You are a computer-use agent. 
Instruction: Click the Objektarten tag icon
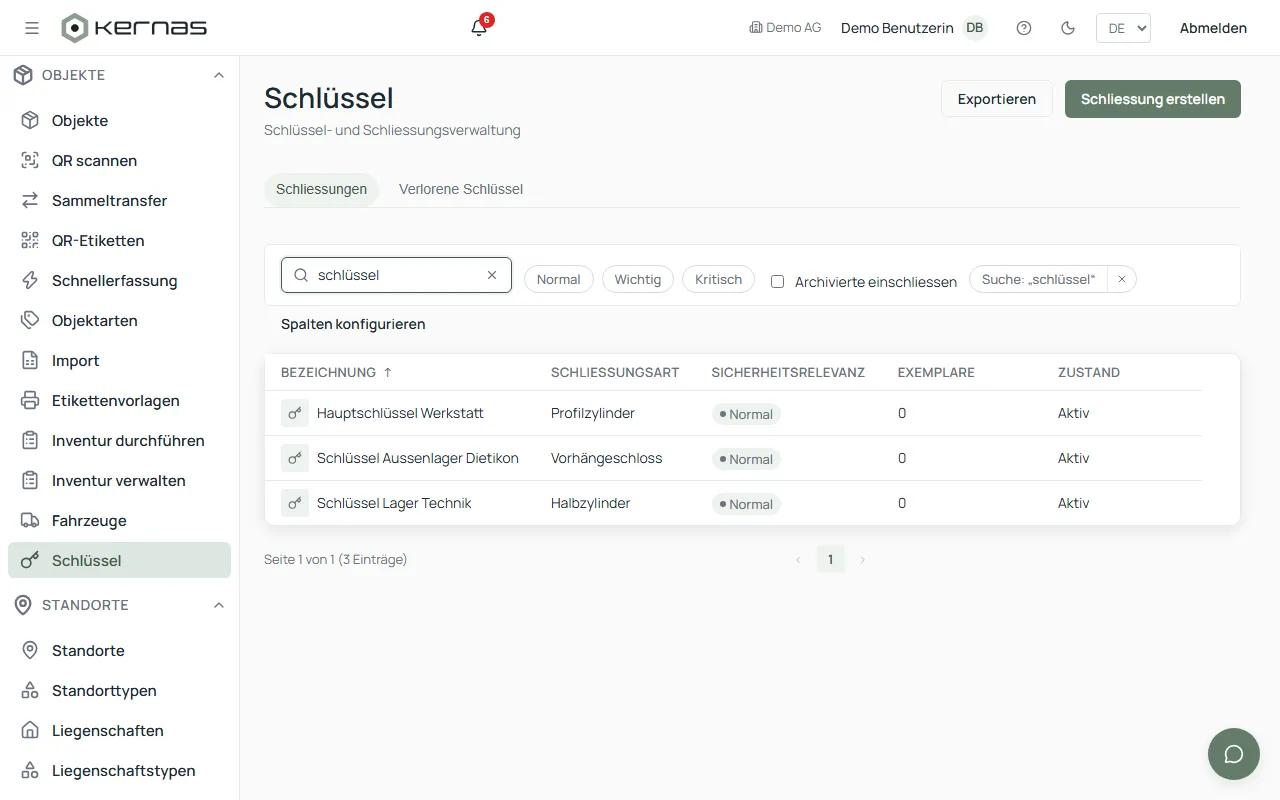[31, 320]
